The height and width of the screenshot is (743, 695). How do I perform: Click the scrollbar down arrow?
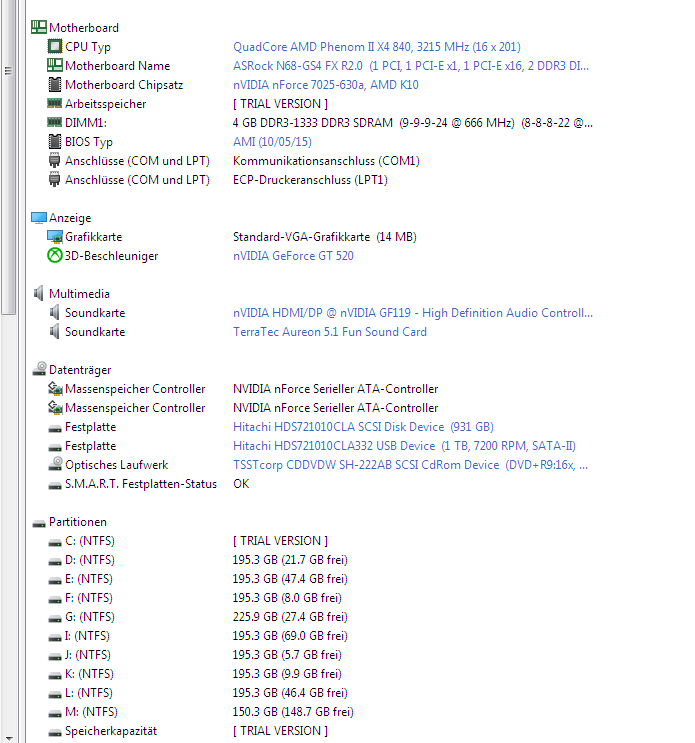pos(8,738)
